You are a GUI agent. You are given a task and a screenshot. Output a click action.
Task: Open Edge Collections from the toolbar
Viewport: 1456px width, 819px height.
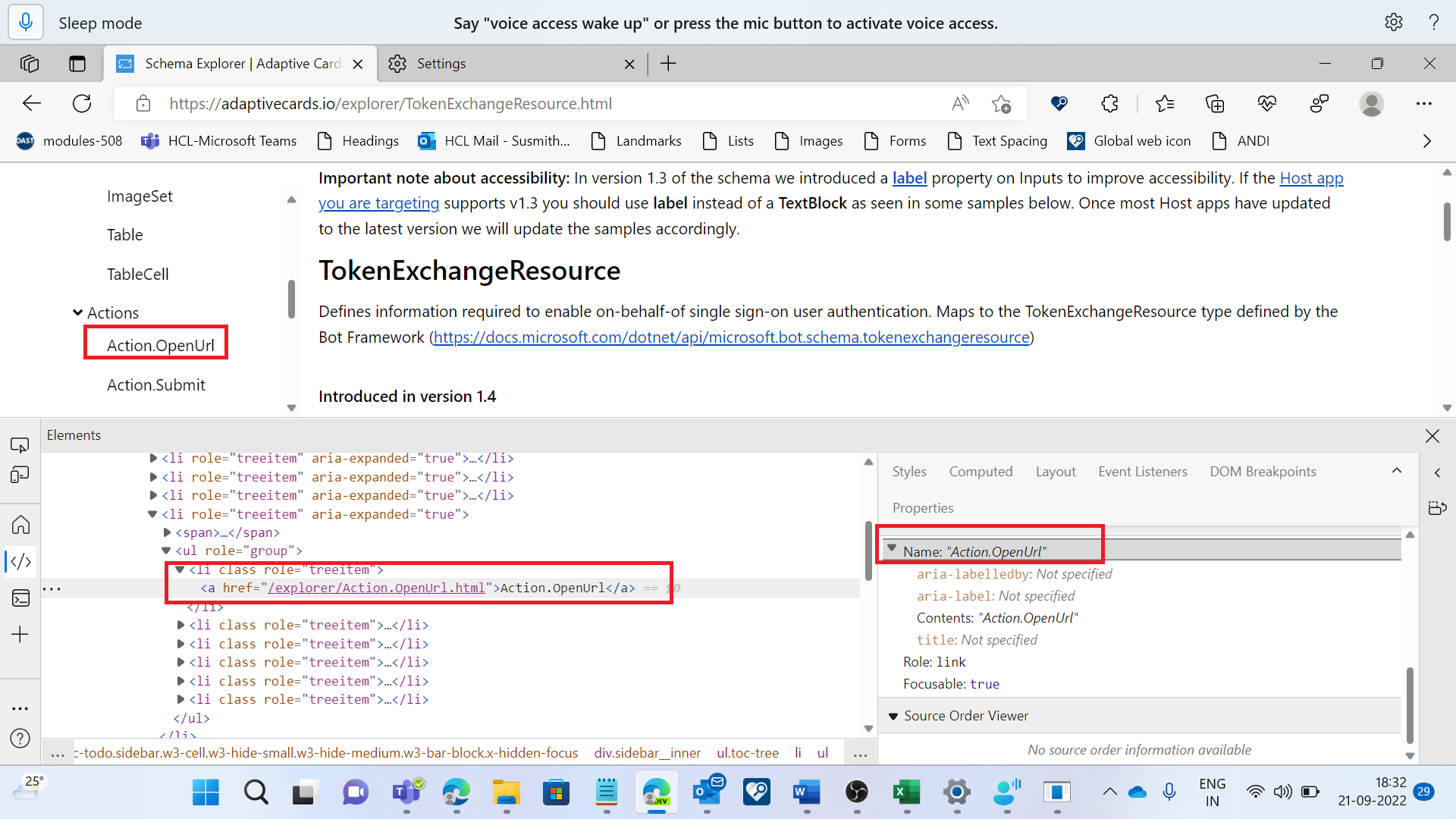click(x=1215, y=104)
